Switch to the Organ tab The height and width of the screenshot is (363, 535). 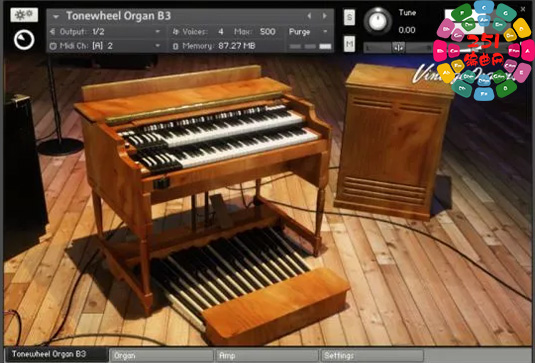pos(161,355)
